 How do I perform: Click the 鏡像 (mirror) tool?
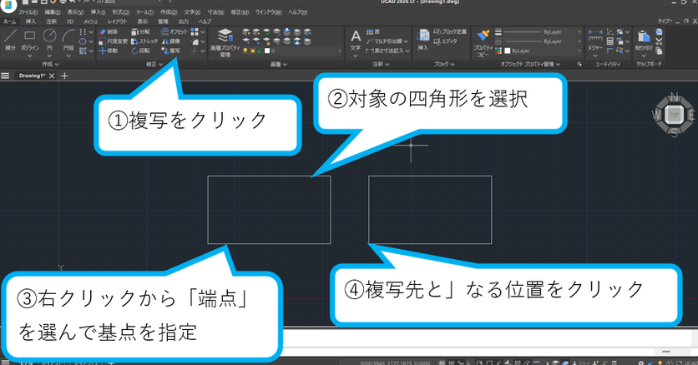[x=170, y=41]
